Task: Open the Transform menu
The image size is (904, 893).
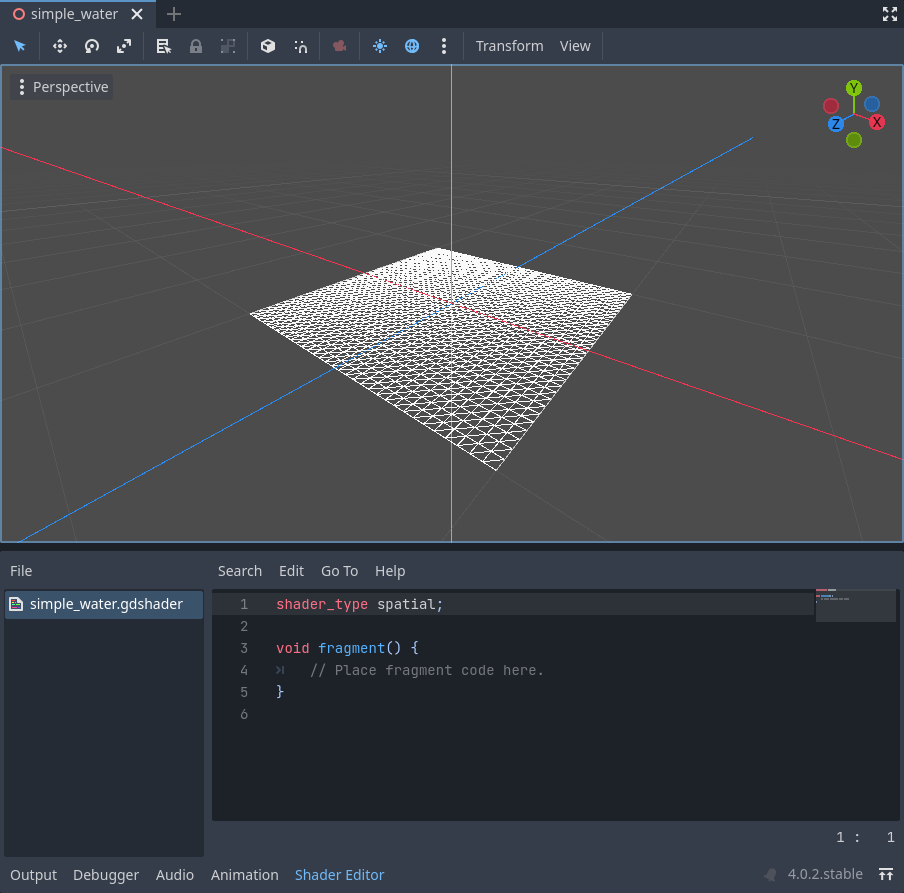Action: (x=509, y=46)
